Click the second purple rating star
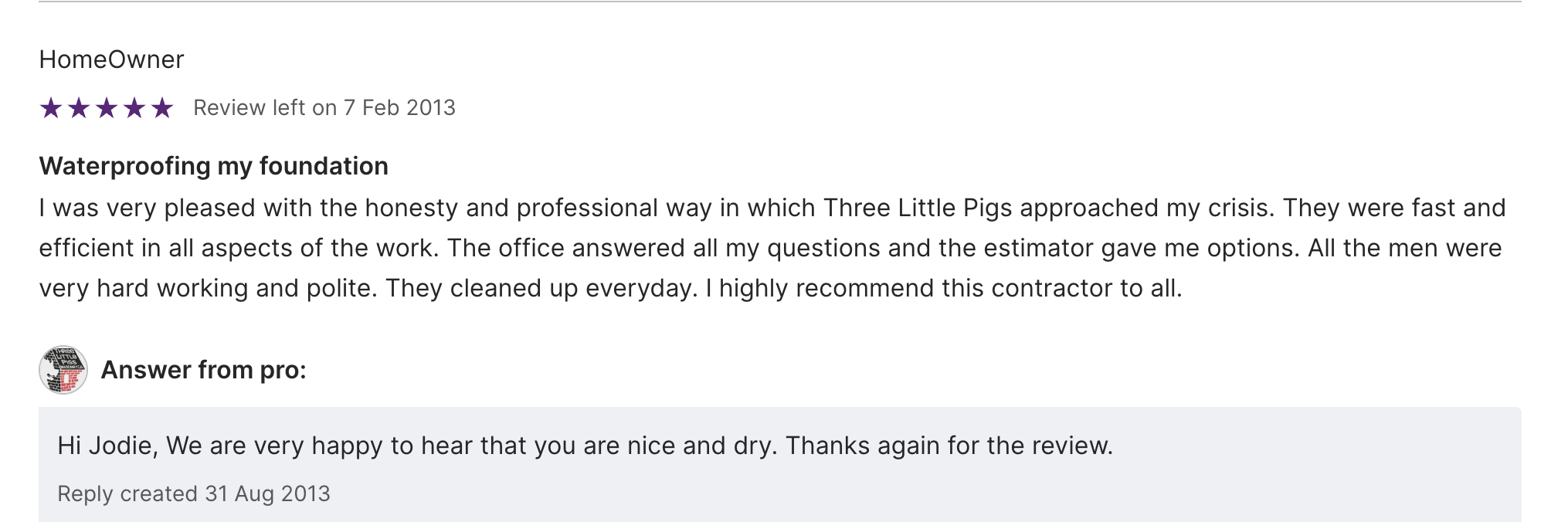 [x=79, y=108]
